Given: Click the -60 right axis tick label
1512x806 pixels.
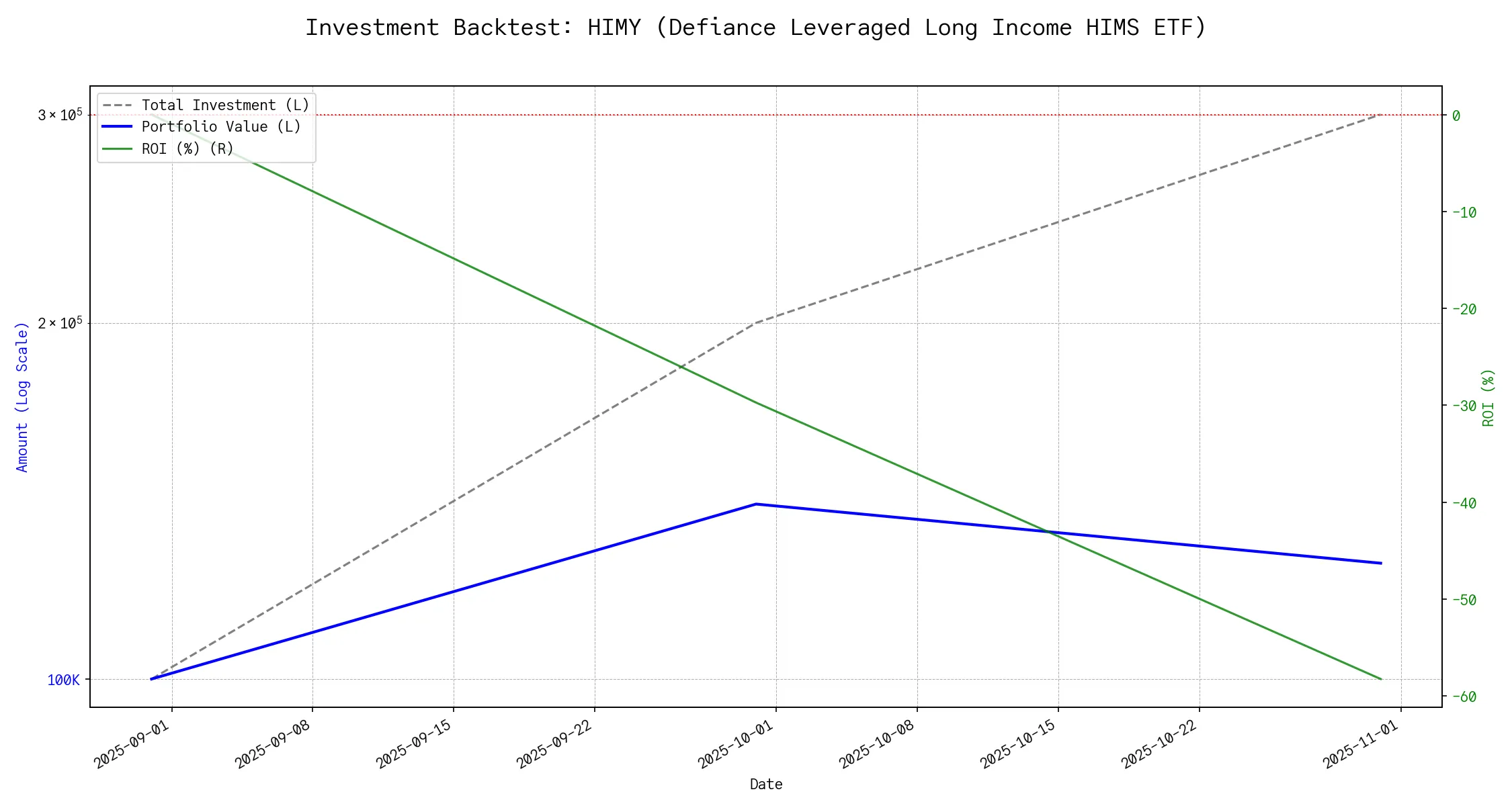Looking at the screenshot, I should [x=1464, y=697].
